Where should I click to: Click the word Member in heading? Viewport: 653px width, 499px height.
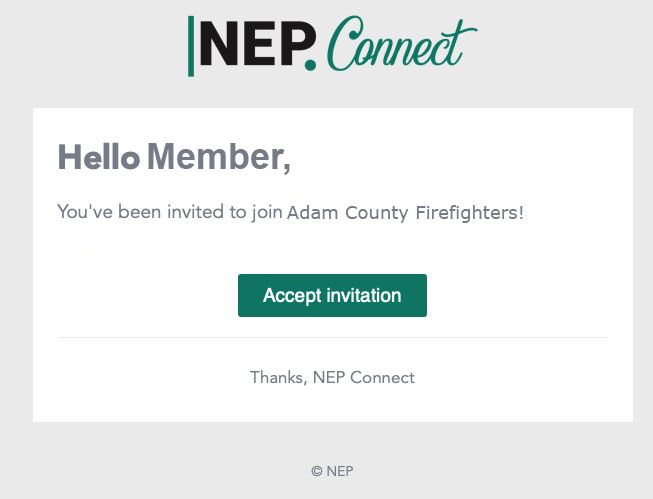coord(219,157)
